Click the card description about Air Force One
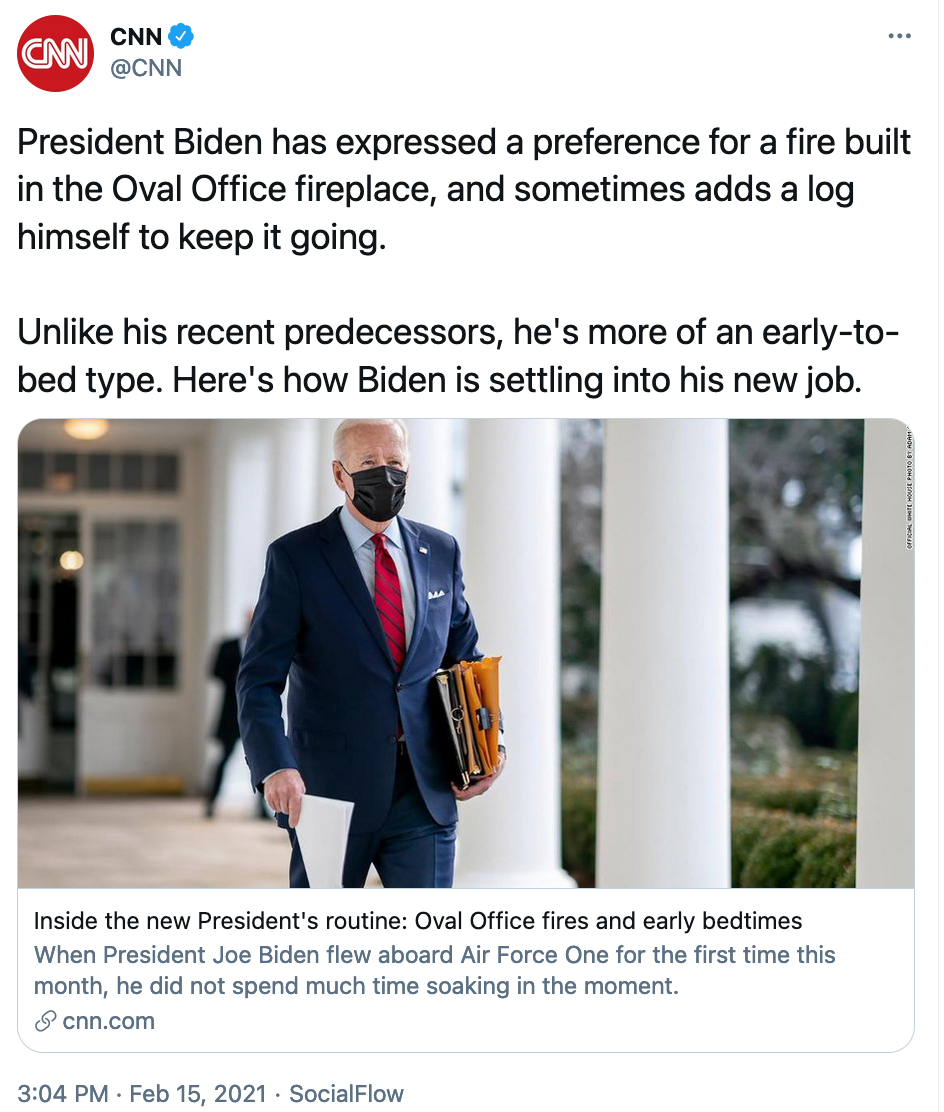The image size is (944, 1112). click(x=434, y=970)
